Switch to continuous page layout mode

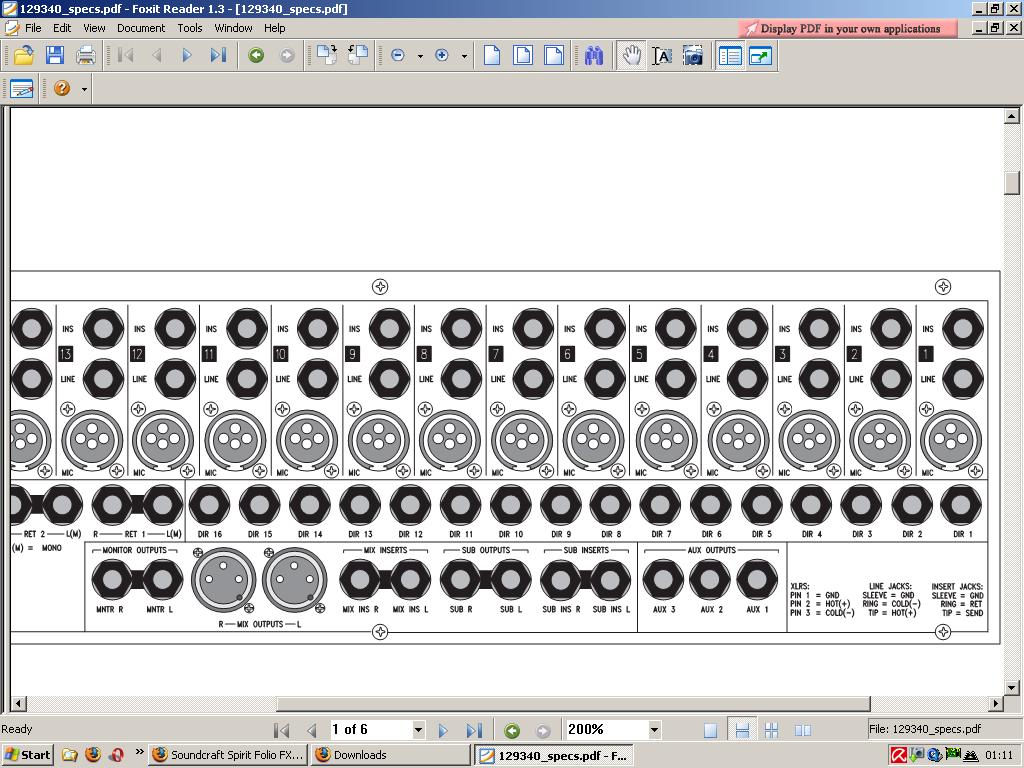(742, 730)
